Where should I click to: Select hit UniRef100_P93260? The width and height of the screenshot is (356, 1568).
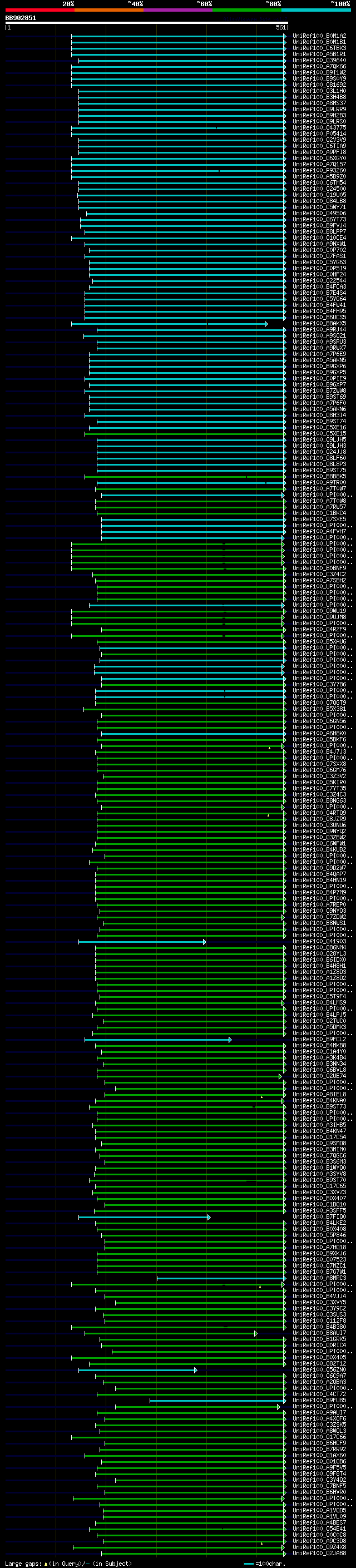coord(319,170)
